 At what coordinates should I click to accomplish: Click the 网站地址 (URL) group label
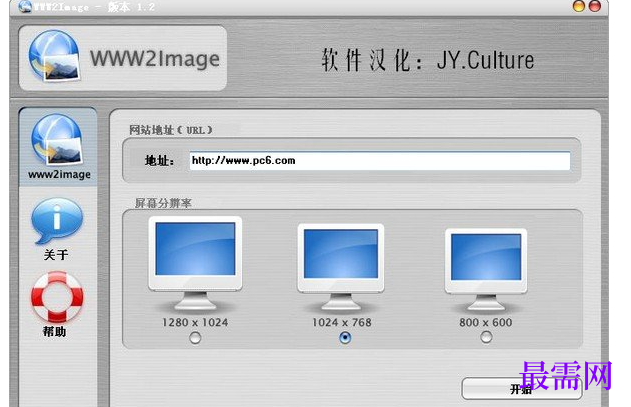171,130
